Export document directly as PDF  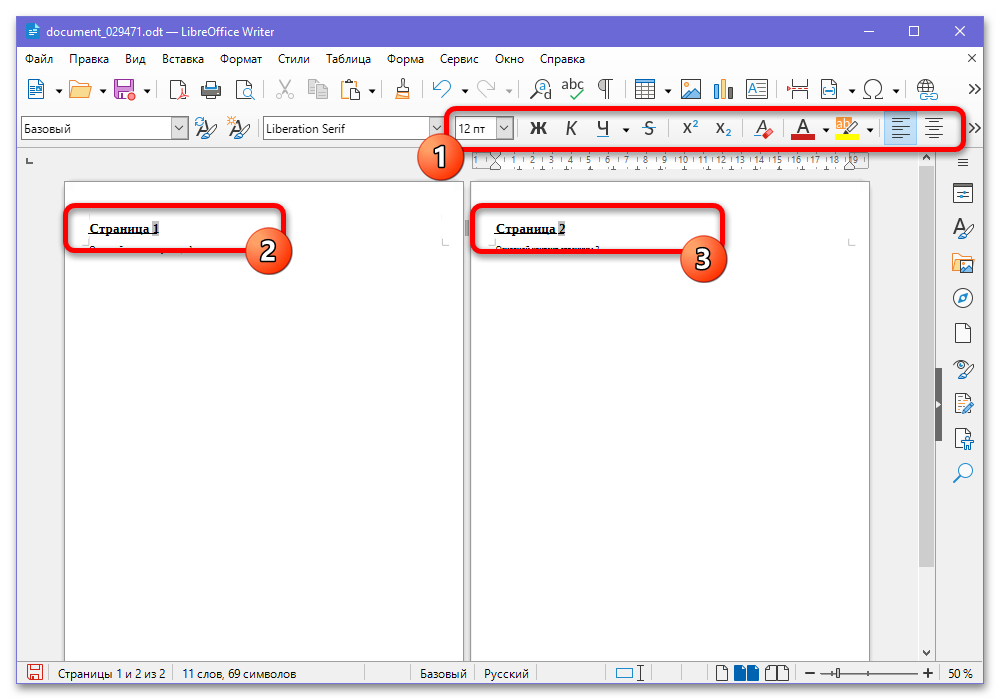(178, 90)
